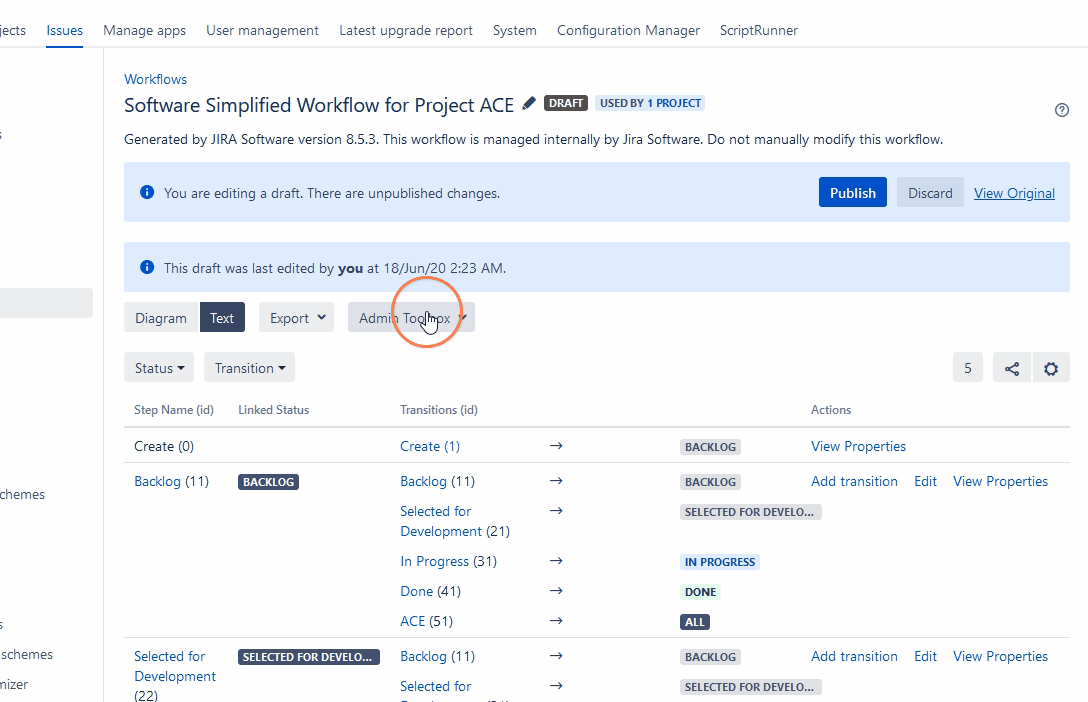Go to the ScriptRunner tab
This screenshot has width=1088, height=702.
pyautogui.click(x=759, y=30)
